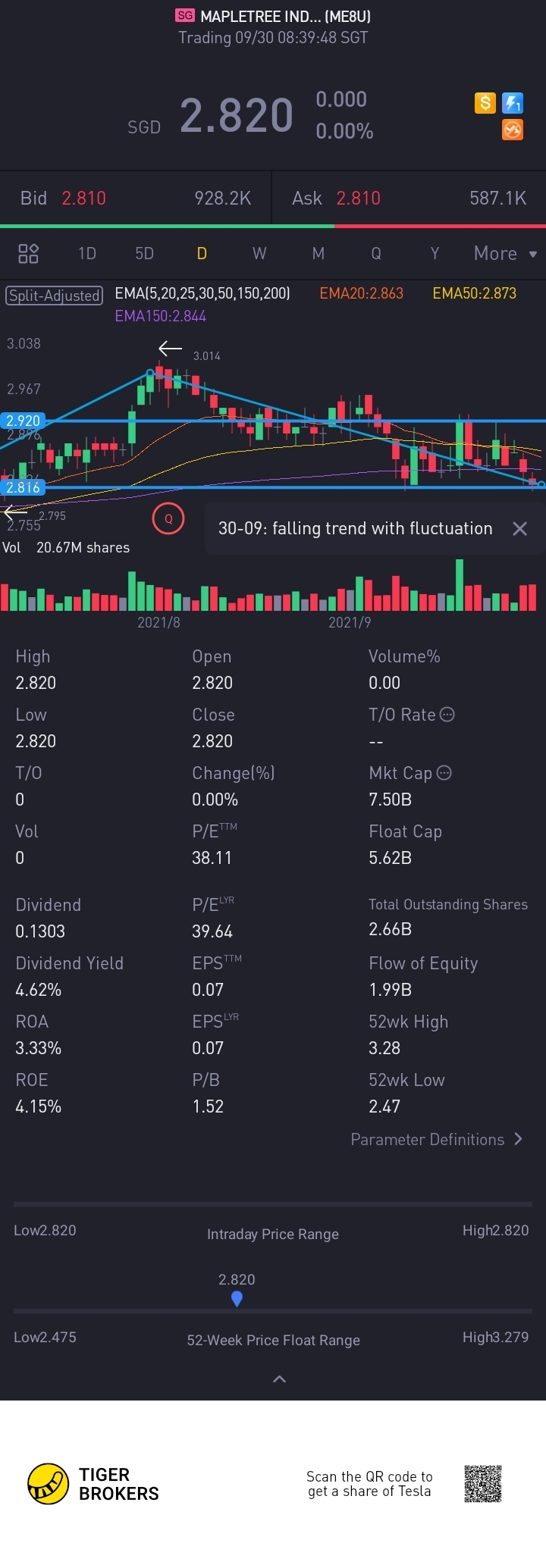
Task: Open EMA indicator settings label
Action: point(202,293)
